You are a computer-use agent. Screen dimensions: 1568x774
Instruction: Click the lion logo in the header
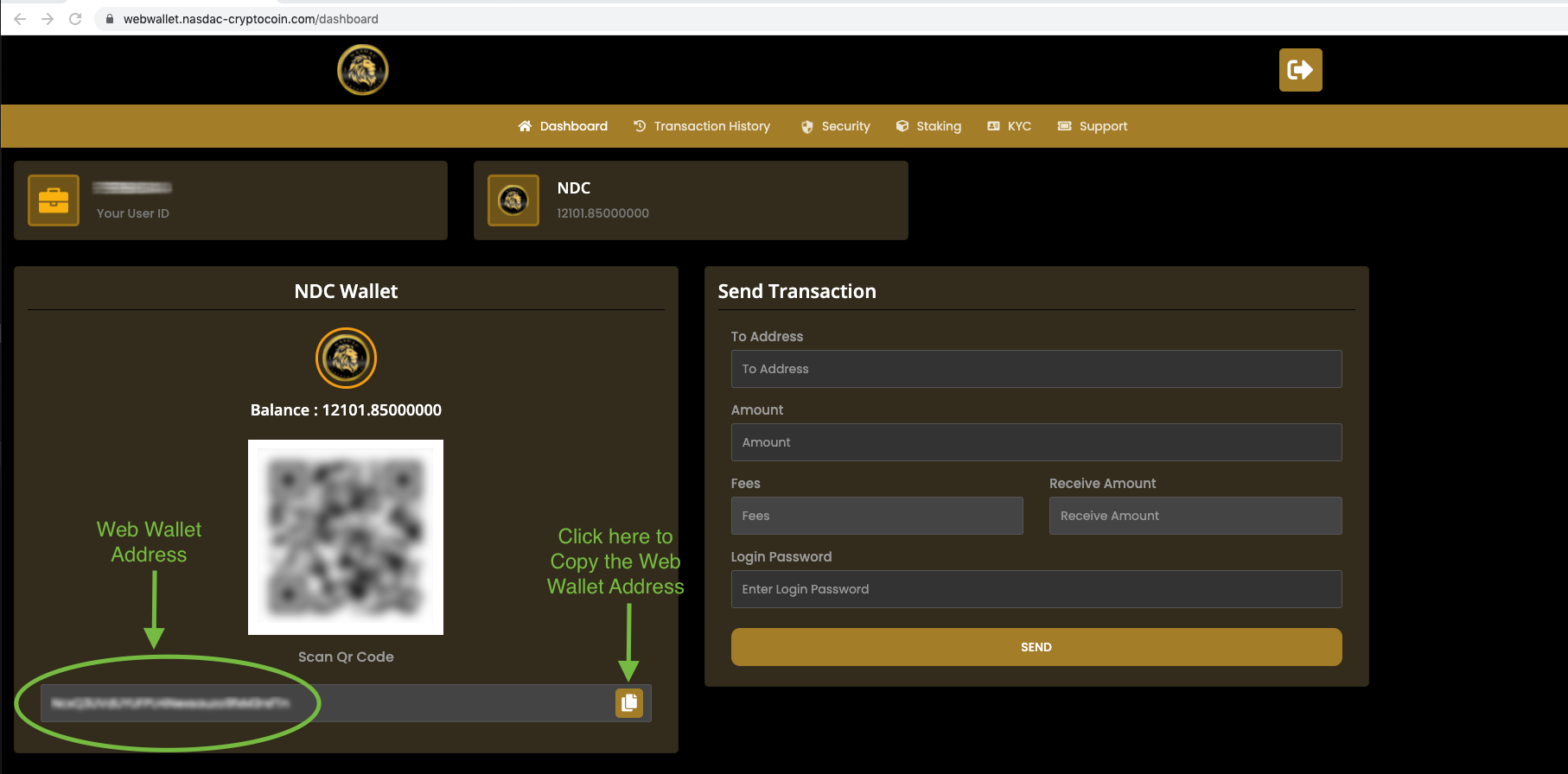[x=363, y=70]
